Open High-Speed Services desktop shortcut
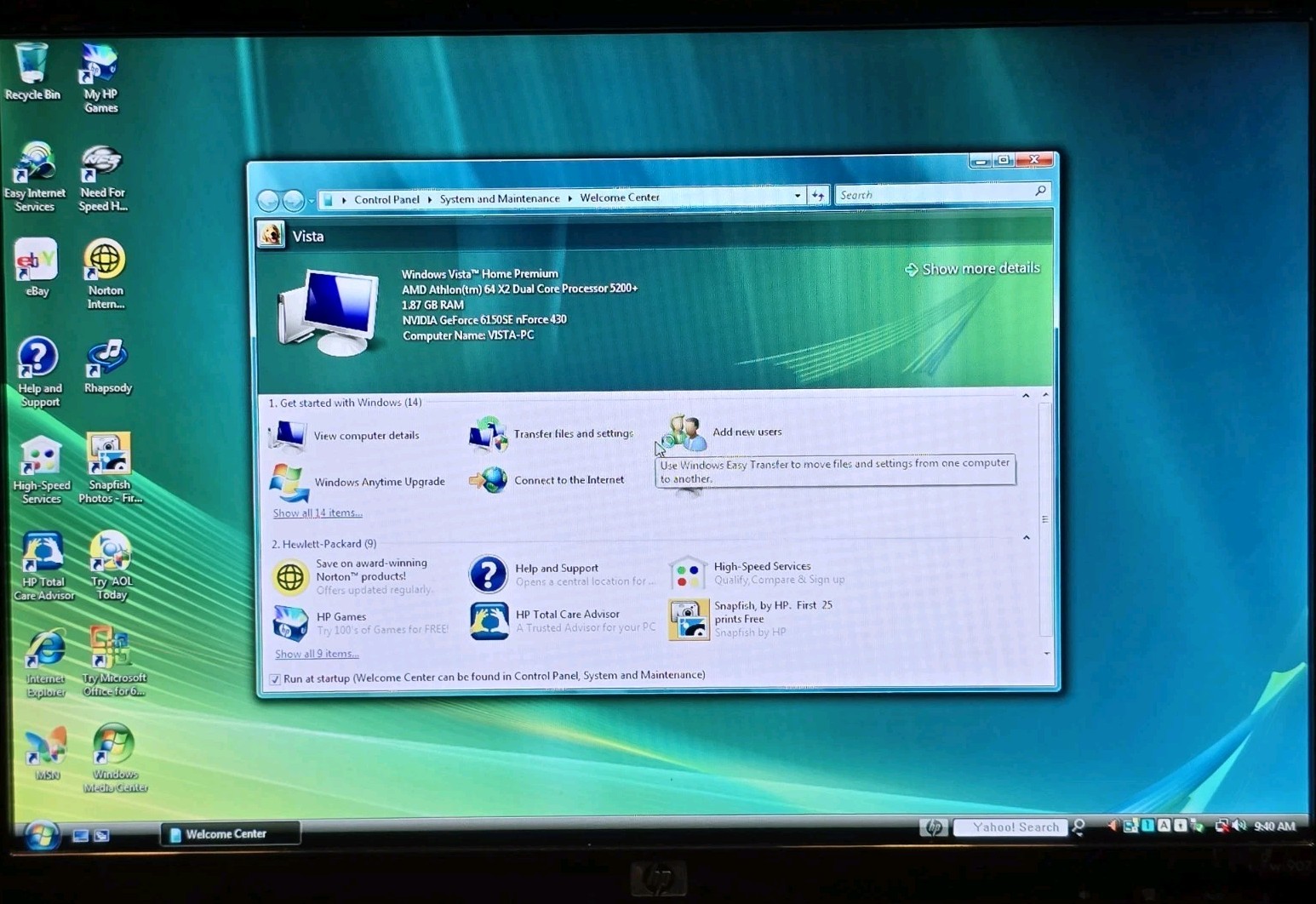Screen dimensions: 1316x904 point(42,469)
